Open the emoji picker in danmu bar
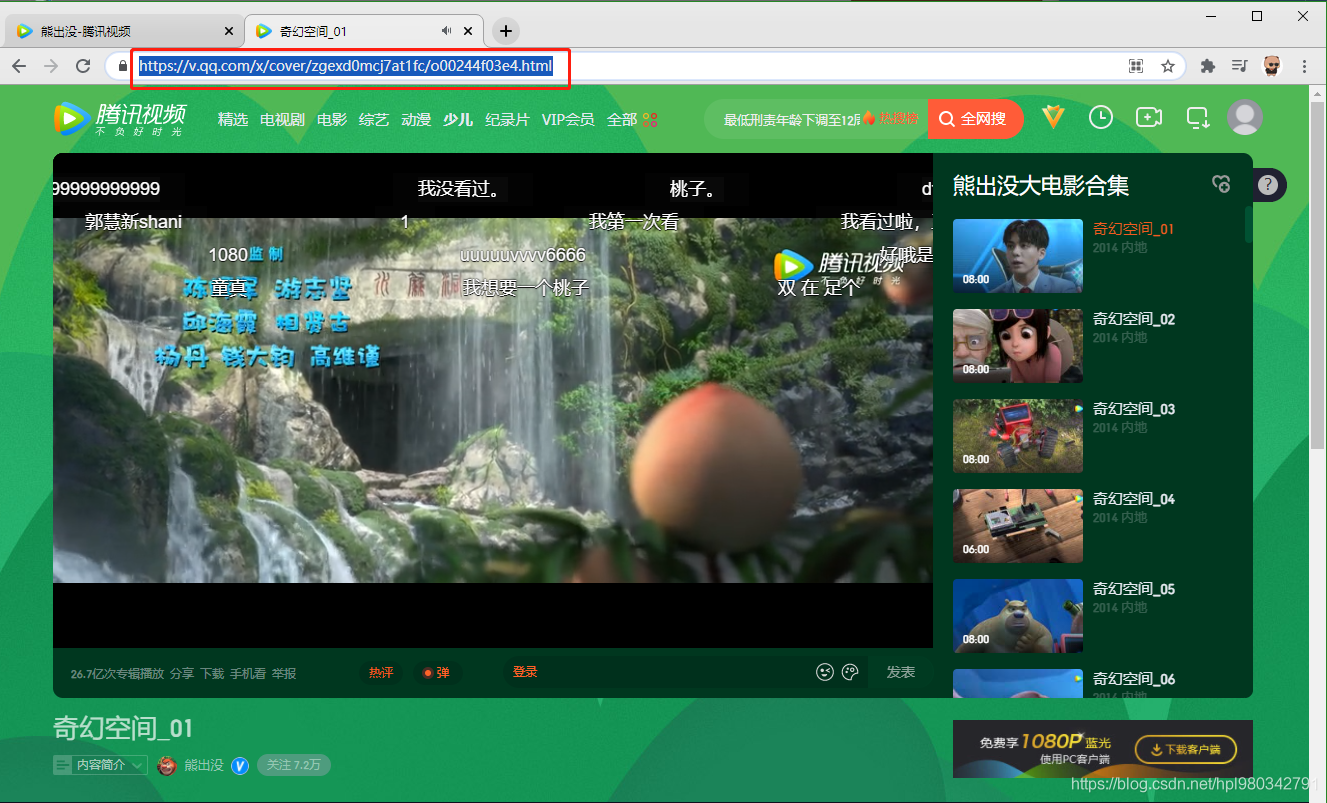This screenshot has height=803, width=1327. (825, 672)
